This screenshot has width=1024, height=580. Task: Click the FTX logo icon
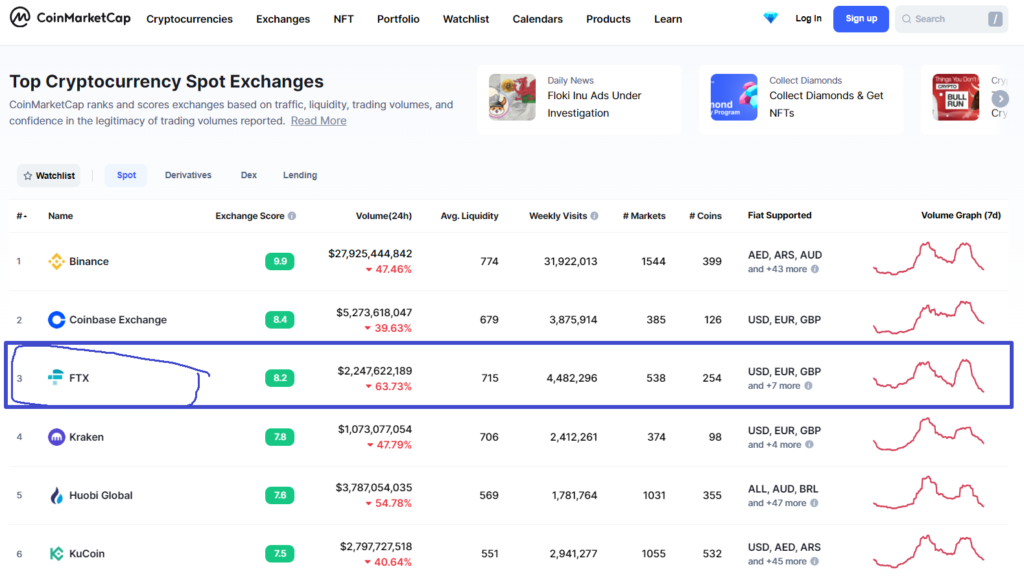[56, 378]
